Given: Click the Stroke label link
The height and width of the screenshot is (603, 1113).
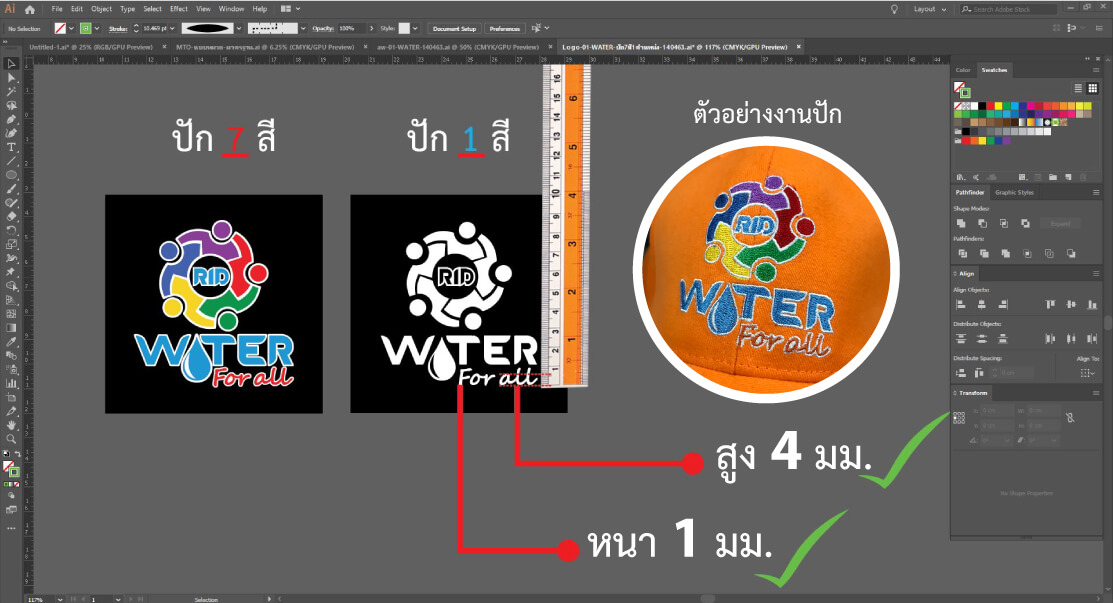Looking at the screenshot, I should (119, 28).
